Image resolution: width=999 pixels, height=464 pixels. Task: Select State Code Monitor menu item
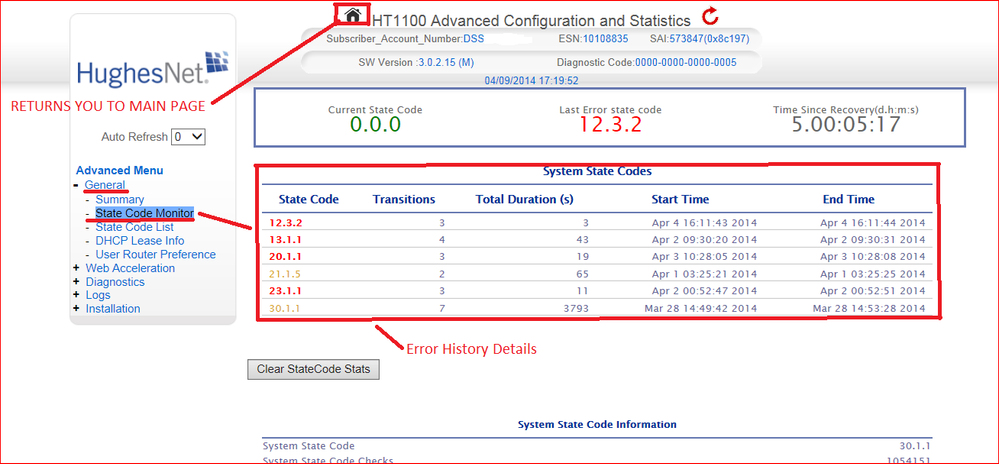tap(144, 214)
